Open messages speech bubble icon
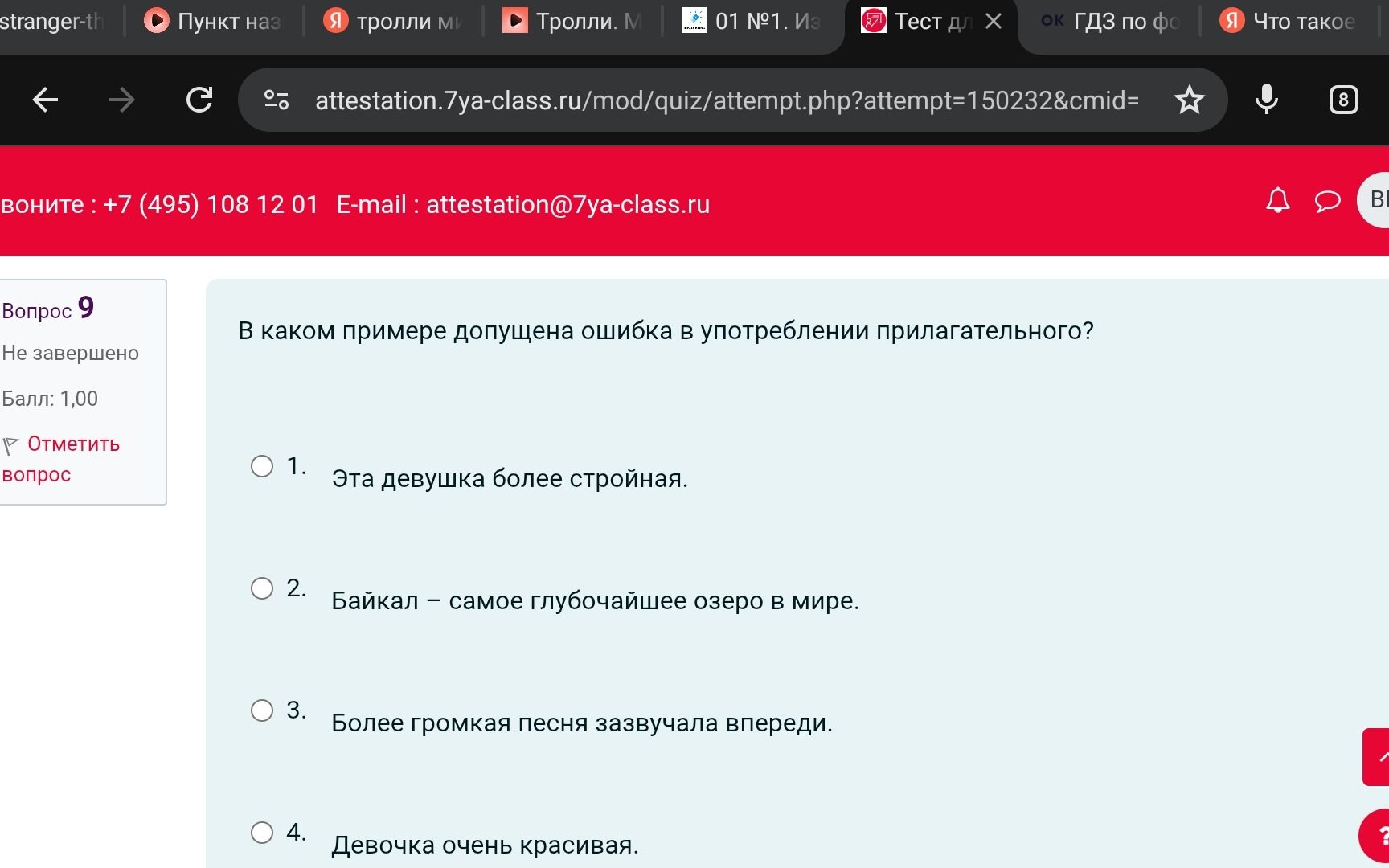This screenshot has height=868, width=1389. click(x=1327, y=201)
